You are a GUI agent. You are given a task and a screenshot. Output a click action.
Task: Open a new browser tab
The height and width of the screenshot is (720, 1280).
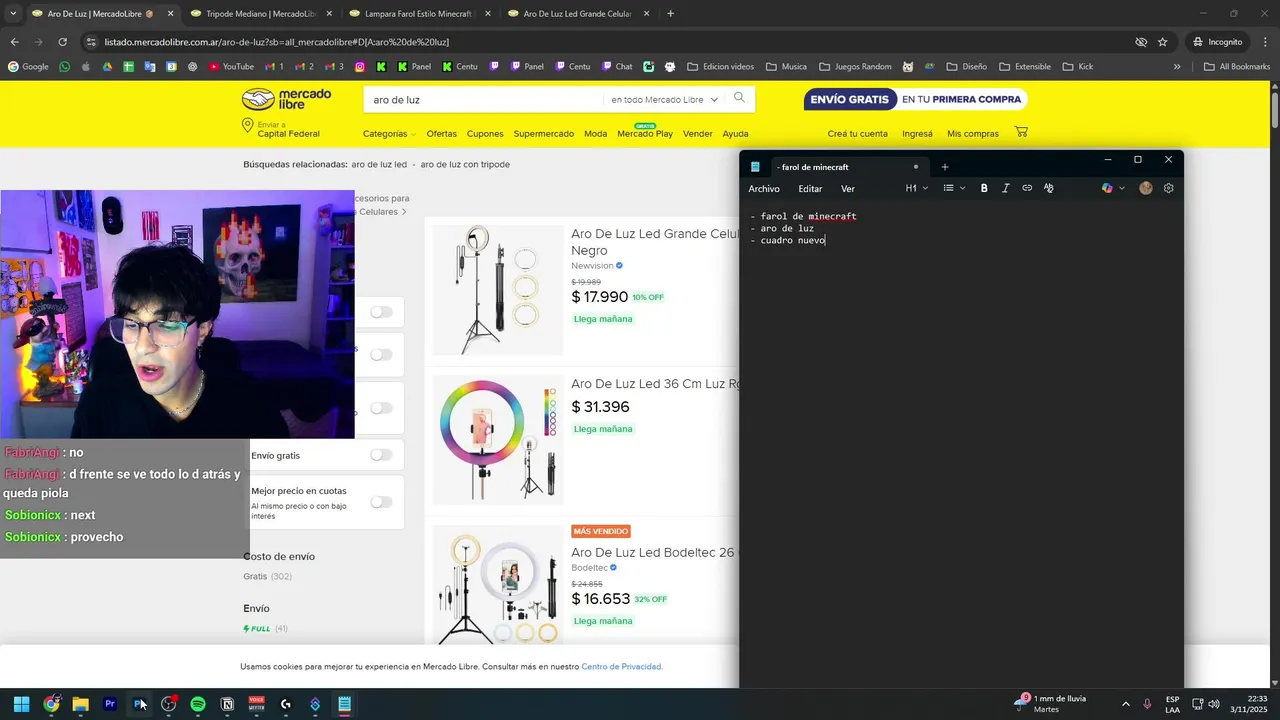click(670, 14)
